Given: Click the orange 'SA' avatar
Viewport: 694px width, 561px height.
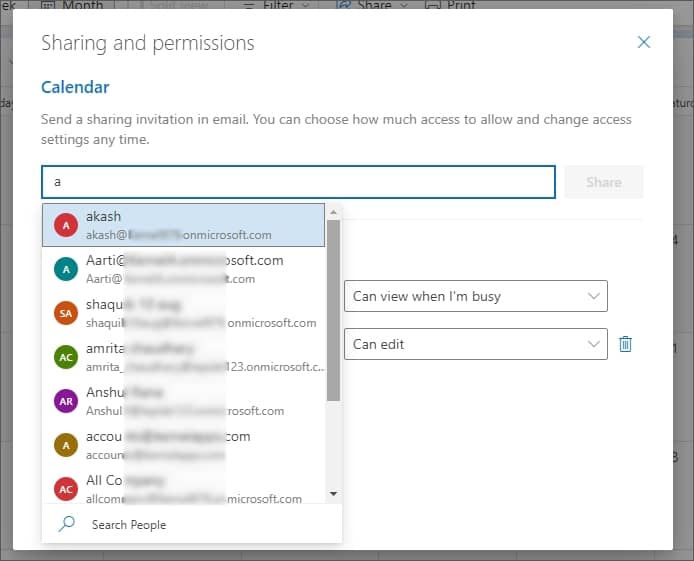Looking at the screenshot, I should (66, 313).
